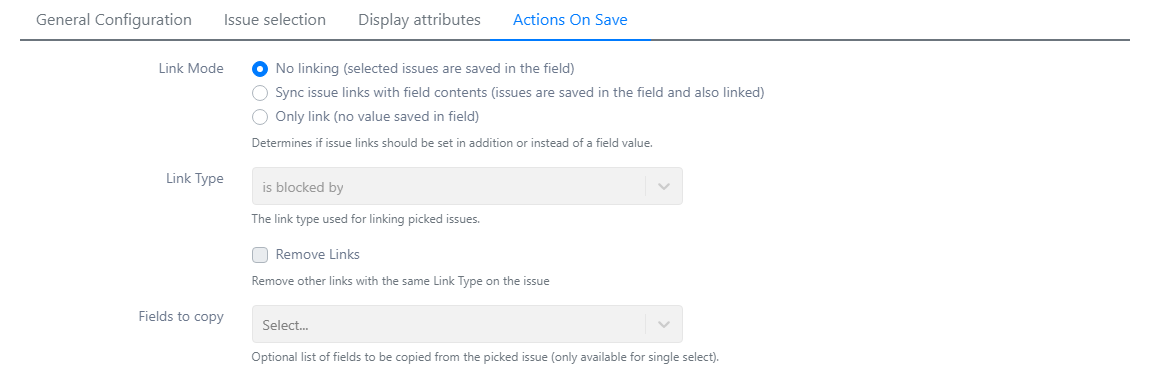Click the Link Mode field label
The image size is (1150, 391).
(191, 68)
